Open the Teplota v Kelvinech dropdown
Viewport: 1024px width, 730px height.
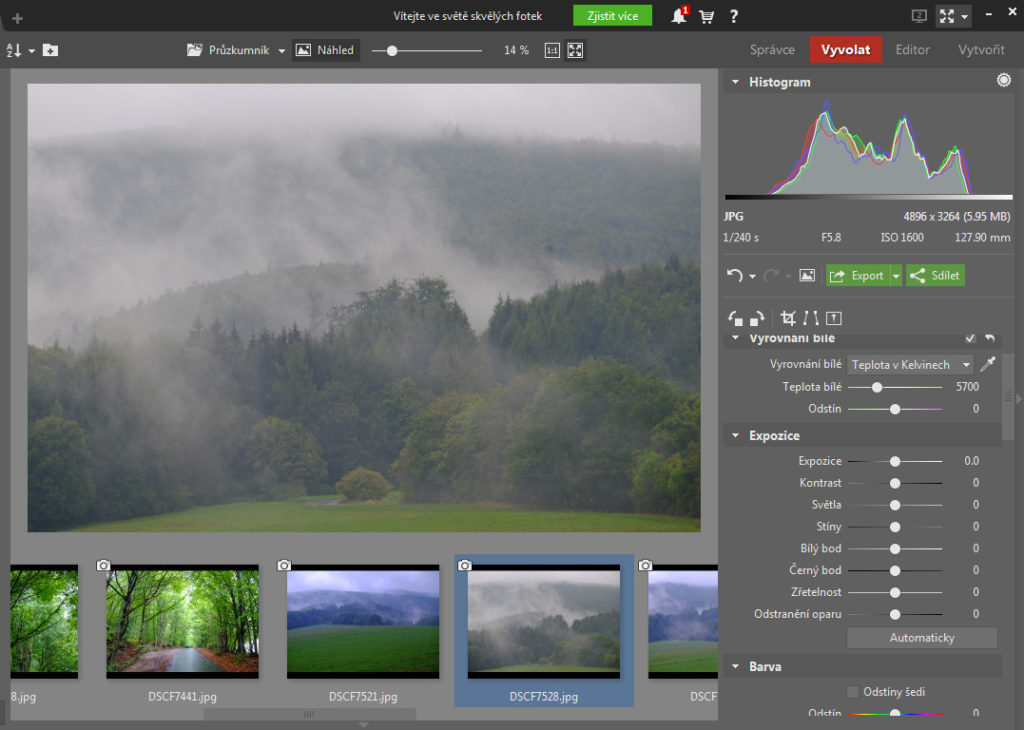coord(910,365)
